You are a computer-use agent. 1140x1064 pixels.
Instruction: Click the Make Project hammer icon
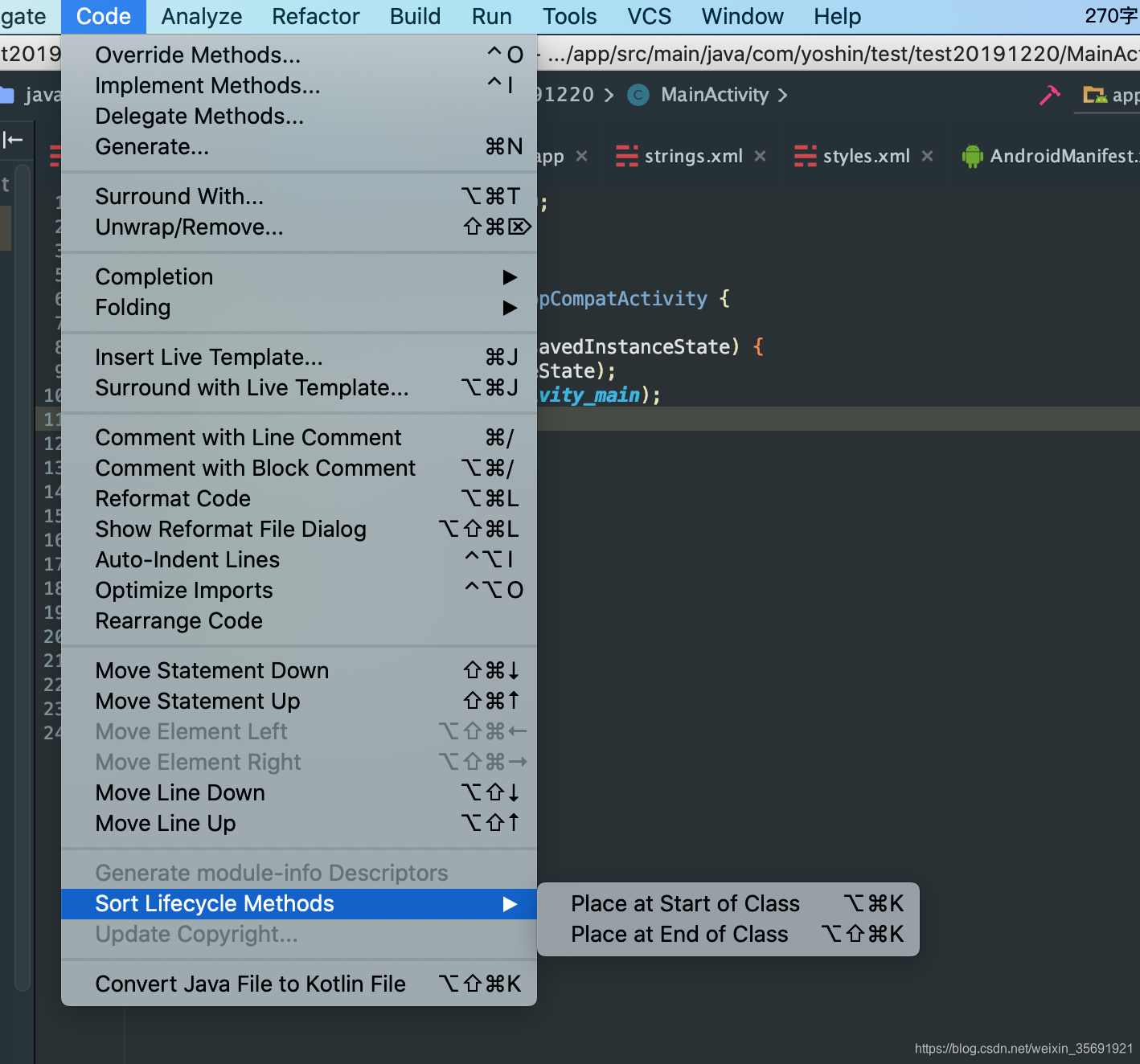1050,94
